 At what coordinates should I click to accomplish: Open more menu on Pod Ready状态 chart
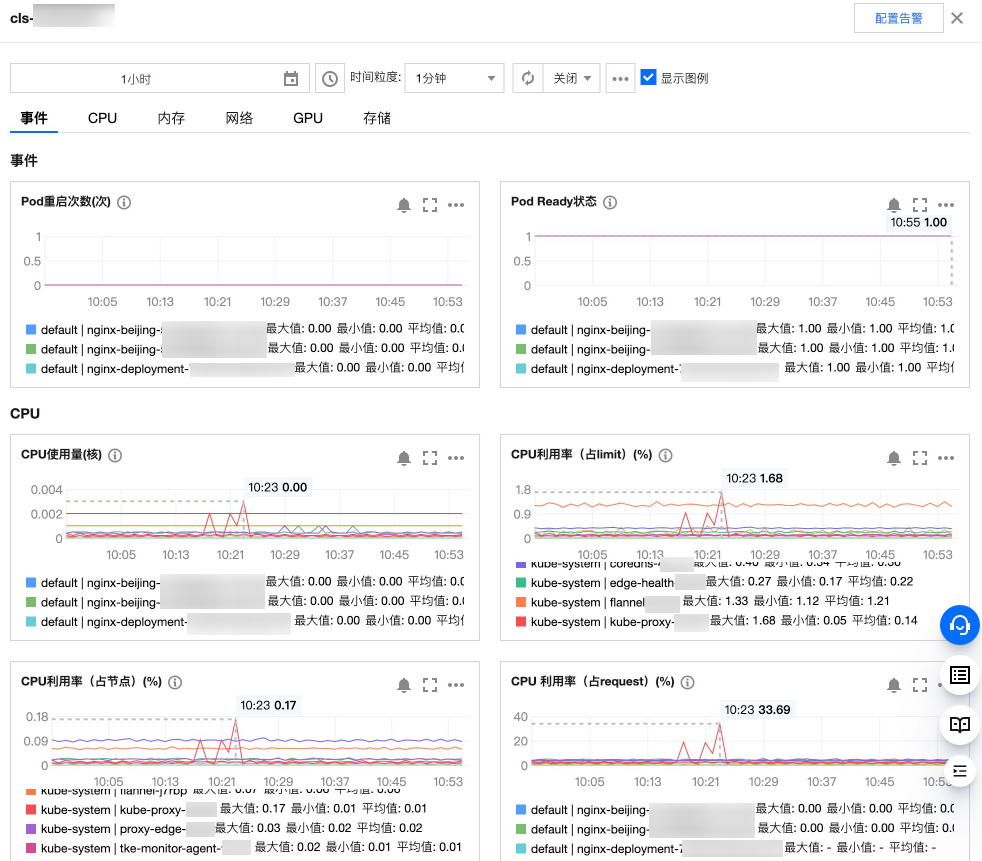tap(946, 205)
